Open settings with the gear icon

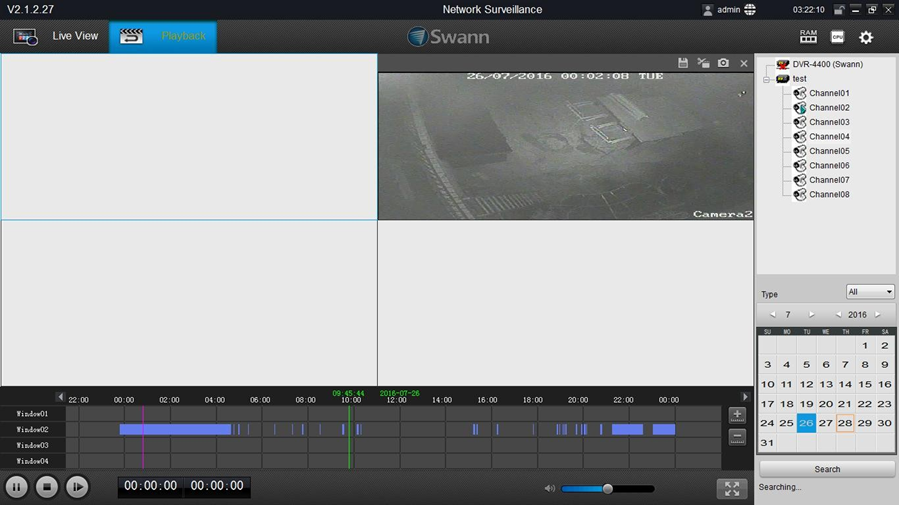tap(866, 38)
